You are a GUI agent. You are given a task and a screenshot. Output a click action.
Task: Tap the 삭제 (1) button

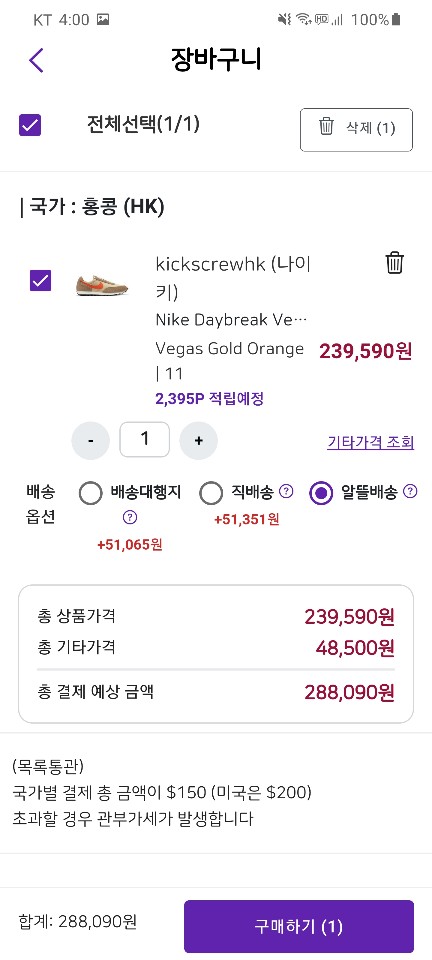(356, 130)
